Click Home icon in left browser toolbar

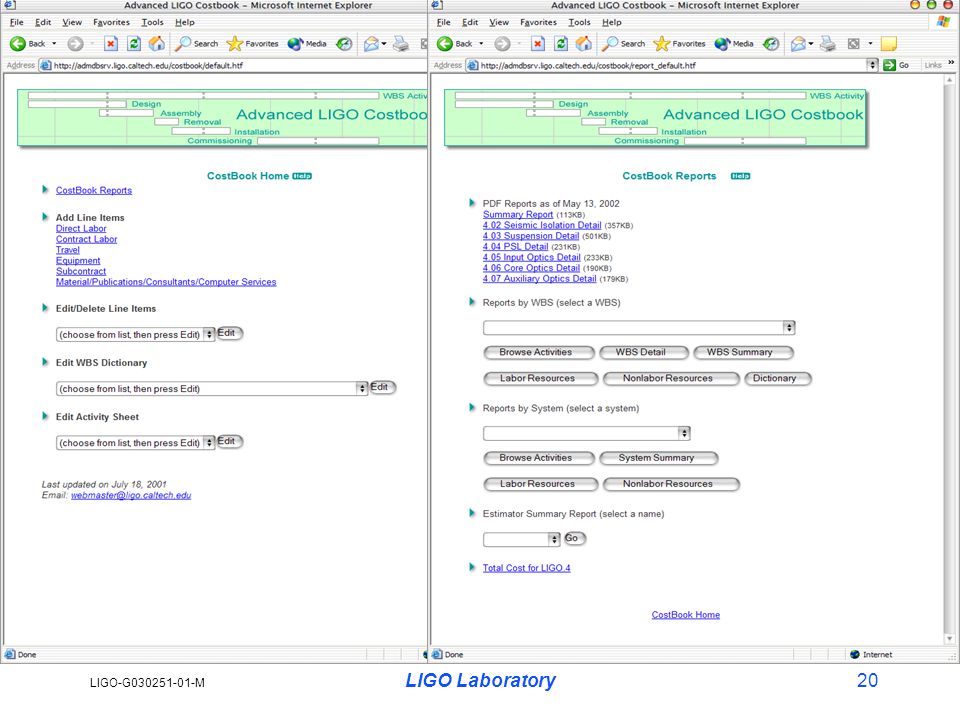[157, 43]
